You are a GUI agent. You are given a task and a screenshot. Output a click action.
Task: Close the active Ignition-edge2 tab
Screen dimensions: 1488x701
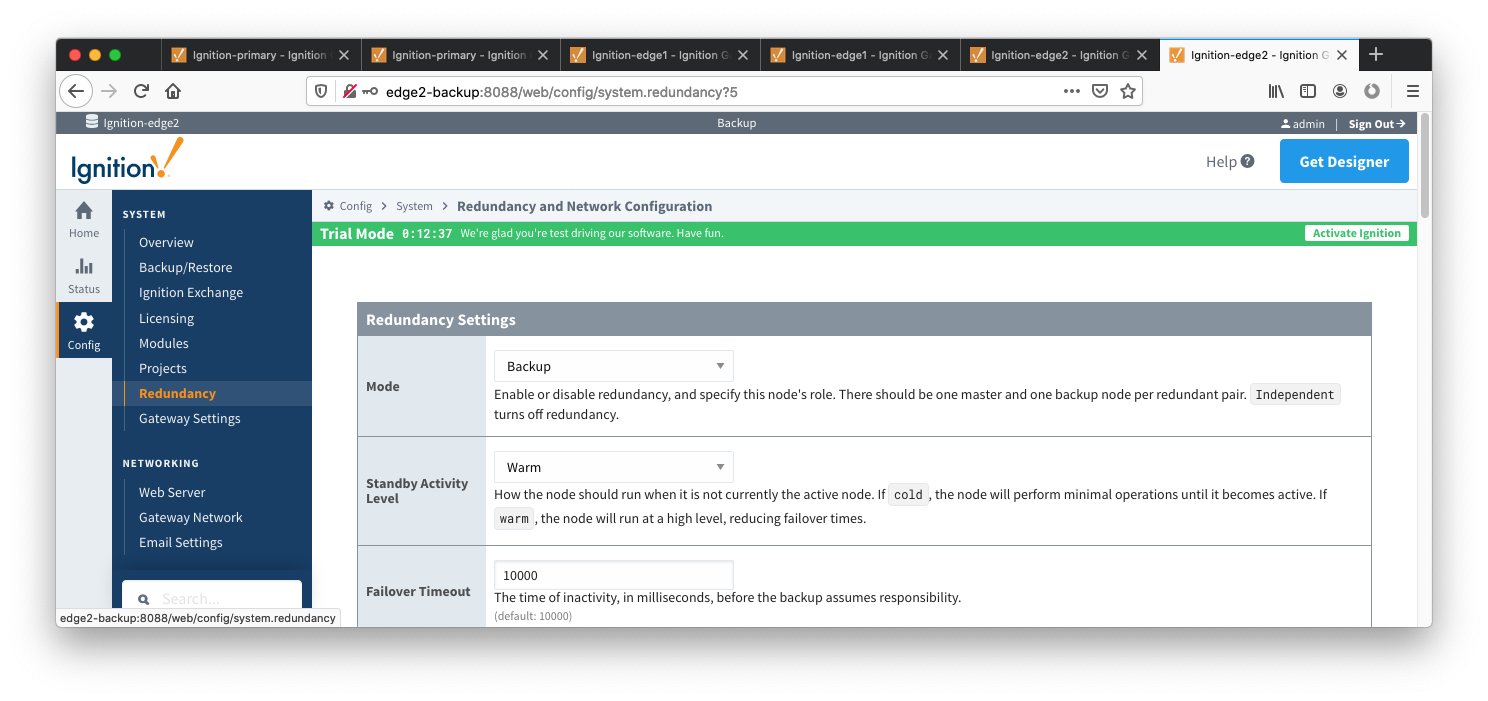coord(1342,55)
